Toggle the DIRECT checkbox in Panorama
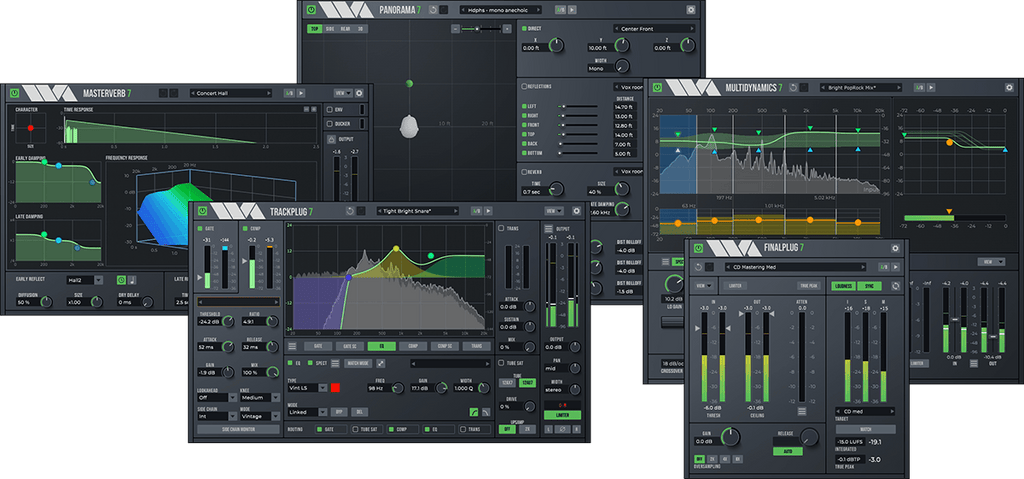This screenshot has width=1024, height=479. 524,29
